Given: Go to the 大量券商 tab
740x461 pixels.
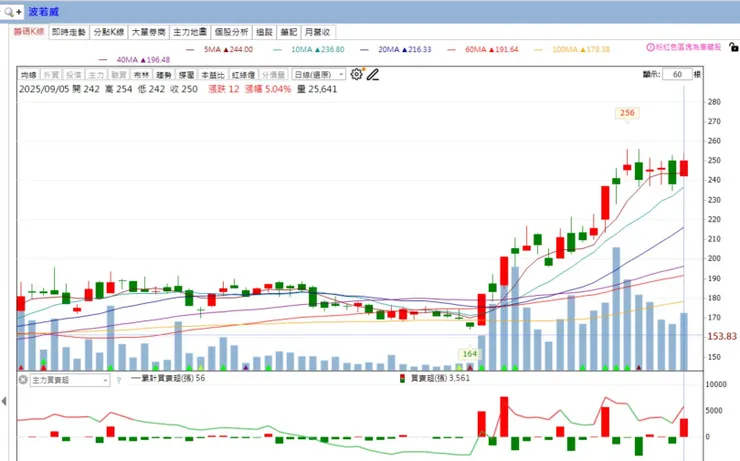Looking at the screenshot, I should coord(149,32).
